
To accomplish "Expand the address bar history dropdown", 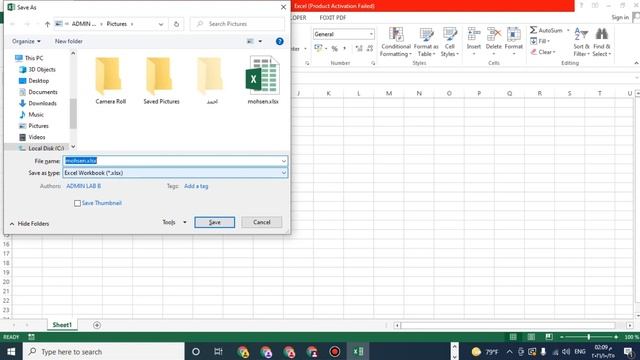I will click(161, 24).
